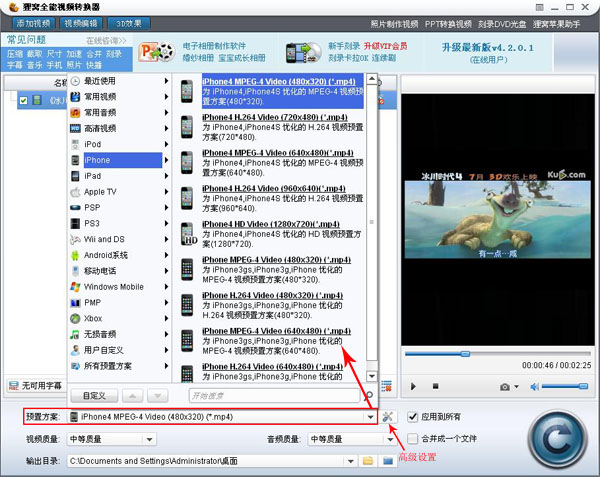Open the menu icon in the title bar
Image resolution: width=600 pixels, height=477 pixels.
coord(540,7)
